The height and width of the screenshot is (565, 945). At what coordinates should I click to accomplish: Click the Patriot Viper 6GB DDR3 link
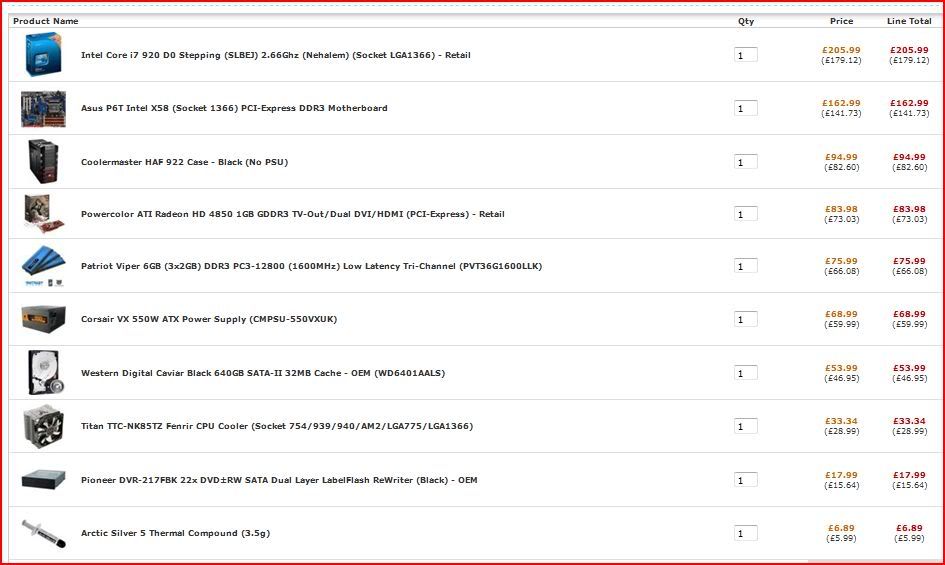311,266
